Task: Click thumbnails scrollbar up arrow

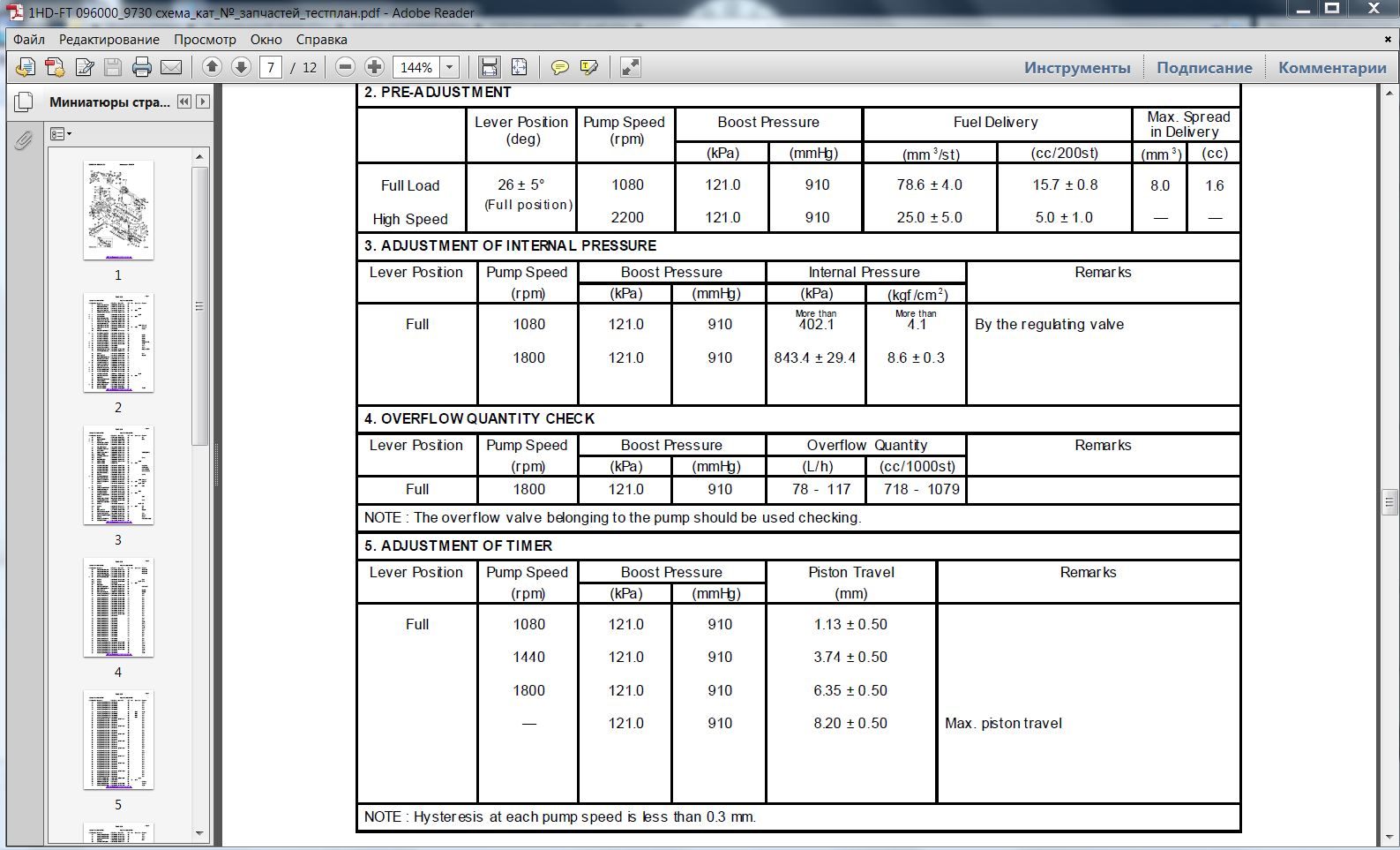Action: (199, 156)
